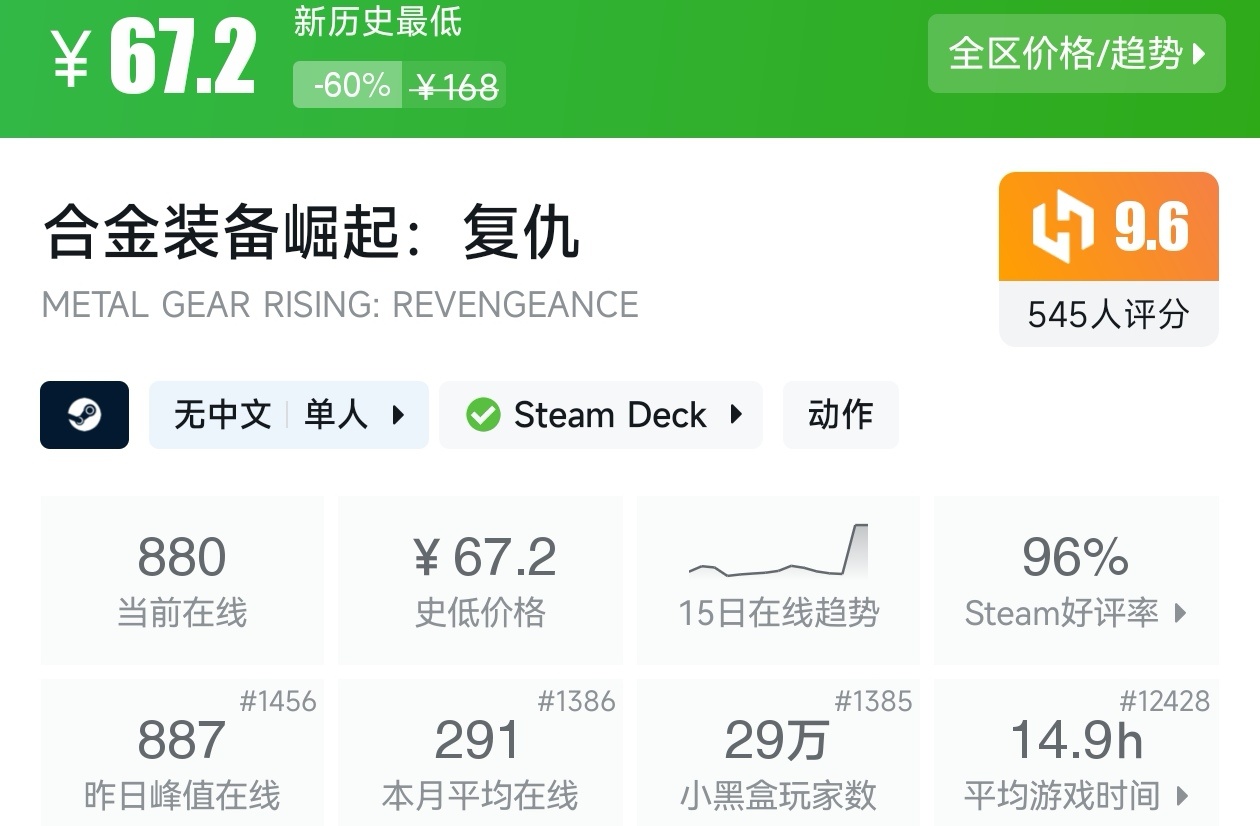Toggle the -60% discount badge
This screenshot has height=826, width=1260.
(347, 86)
